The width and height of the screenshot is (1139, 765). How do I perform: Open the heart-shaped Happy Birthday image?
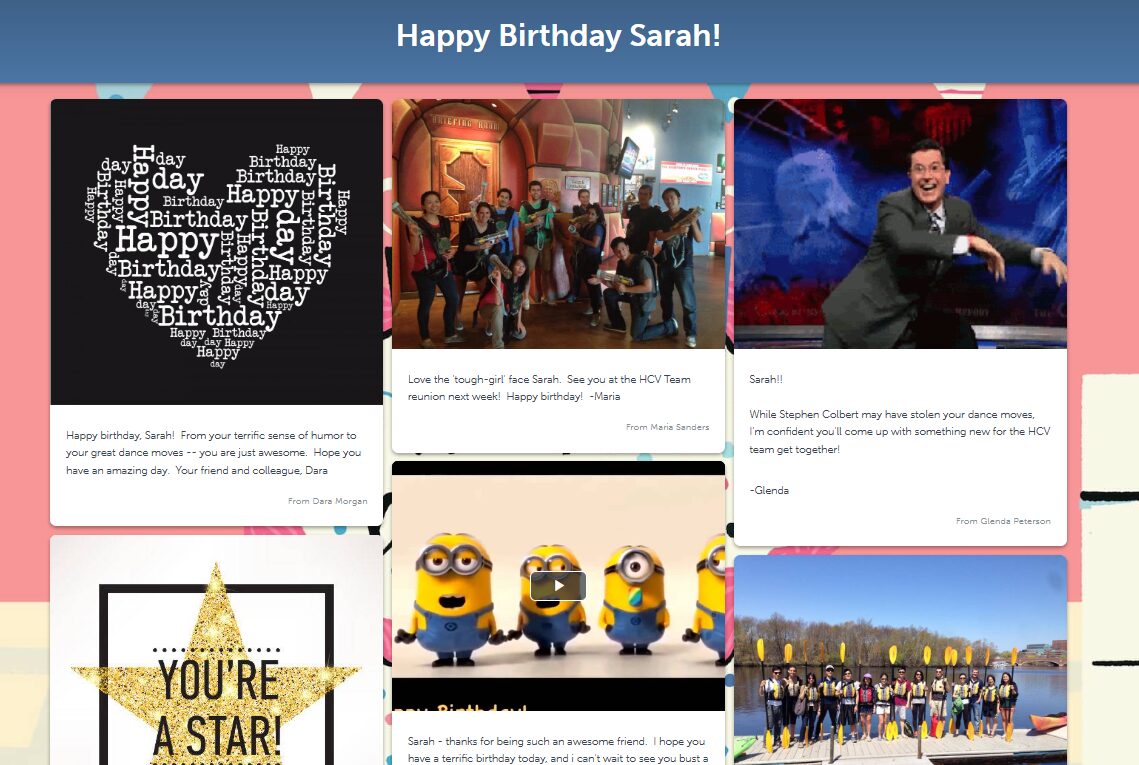(216, 252)
